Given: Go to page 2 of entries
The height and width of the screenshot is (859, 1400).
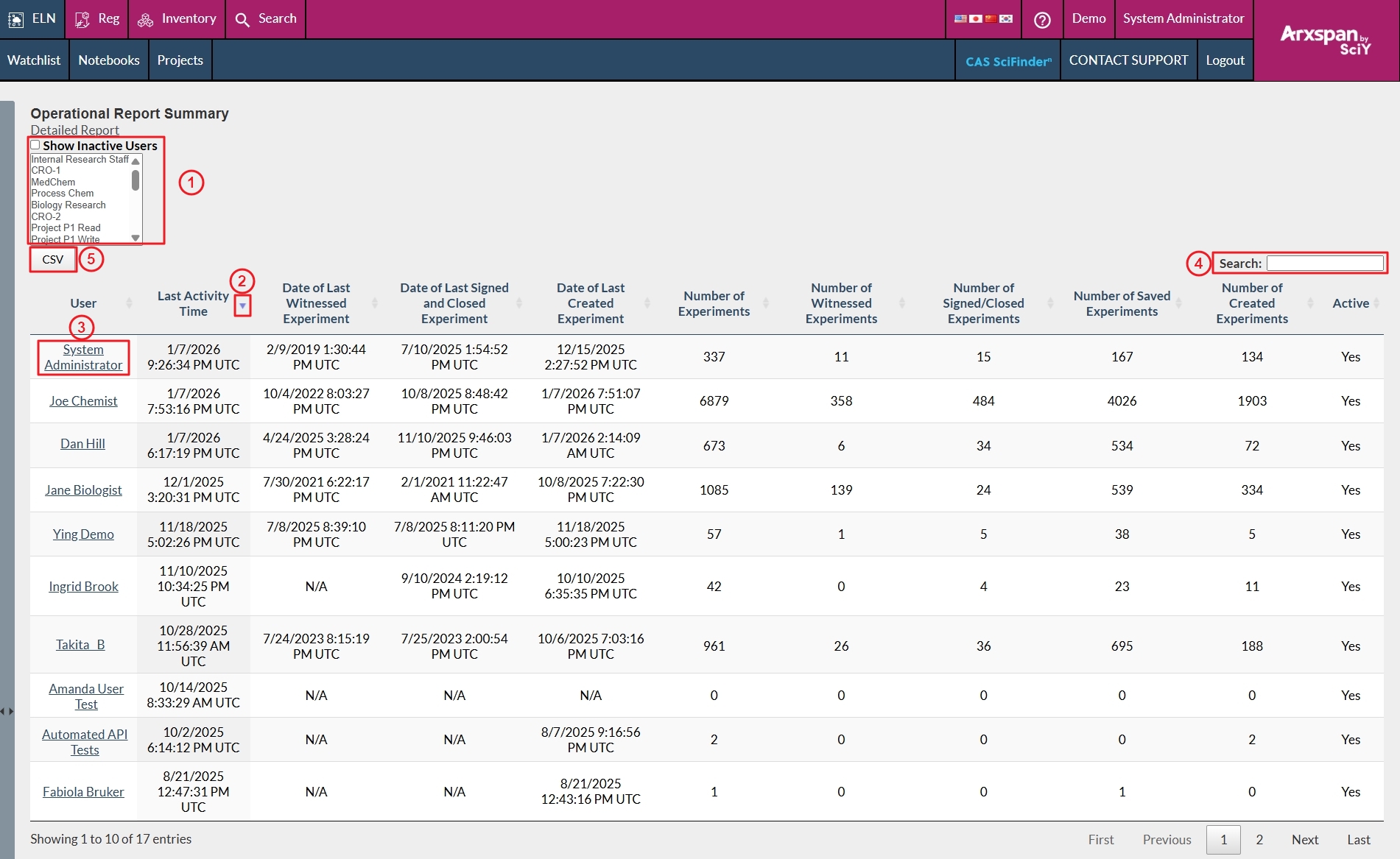Looking at the screenshot, I should pyautogui.click(x=1259, y=839).
